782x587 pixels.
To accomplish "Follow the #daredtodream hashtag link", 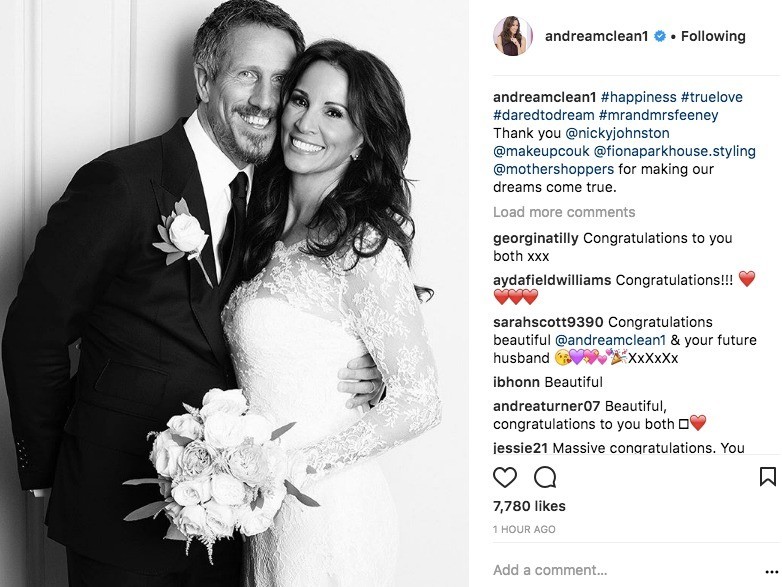I will [544, 115].
